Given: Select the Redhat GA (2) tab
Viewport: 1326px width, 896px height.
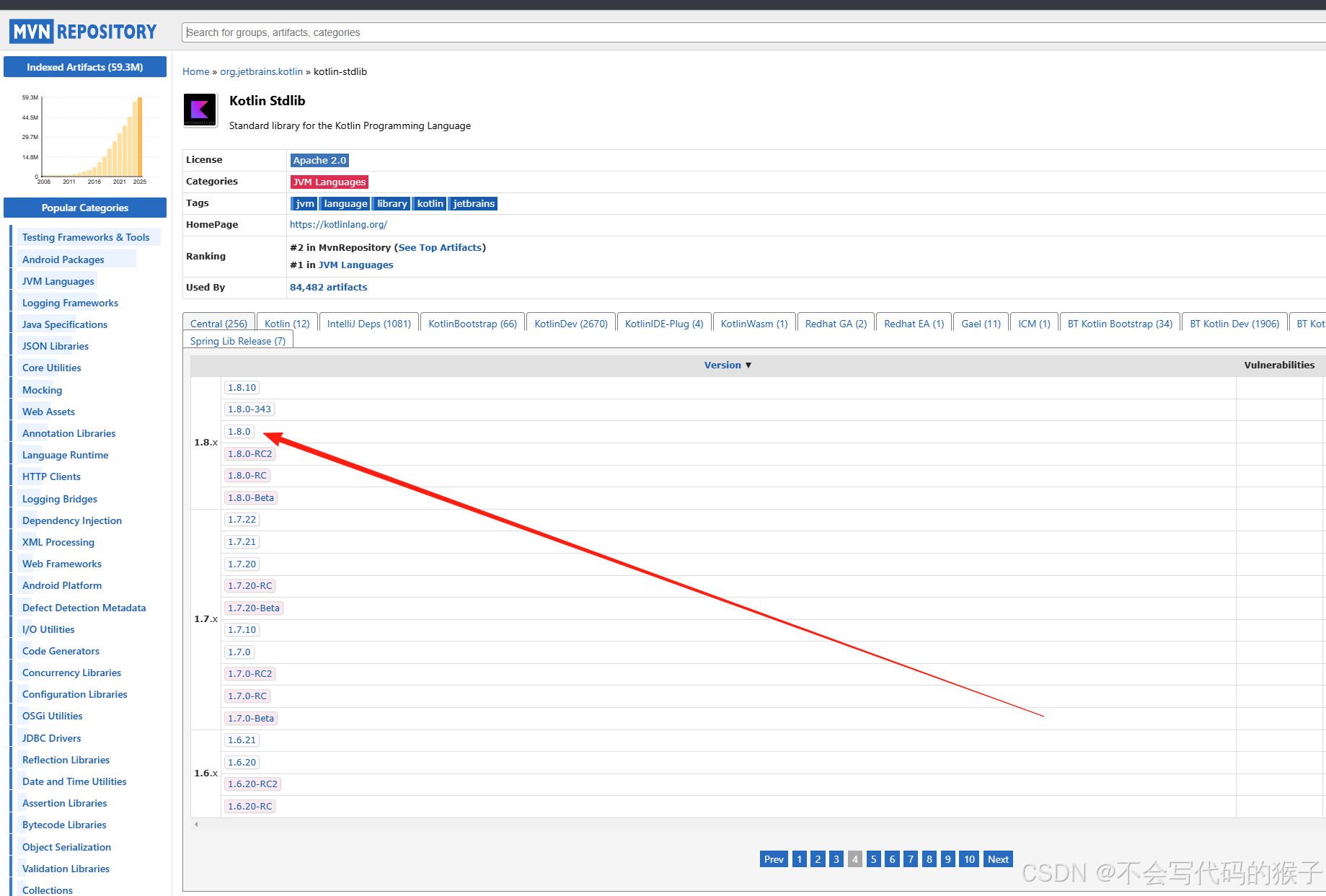Looking at the screenshot, I should 836,324.
